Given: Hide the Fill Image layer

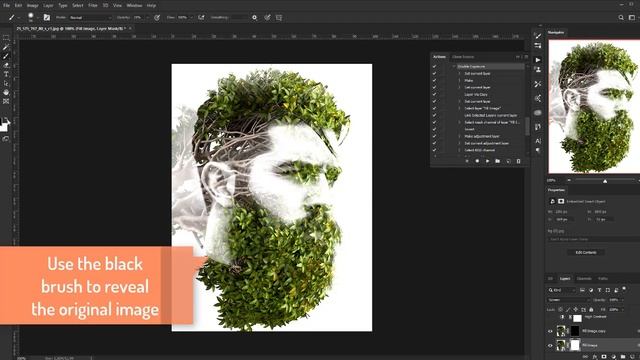Looking at the screenshot, I should tap(550, 345).
